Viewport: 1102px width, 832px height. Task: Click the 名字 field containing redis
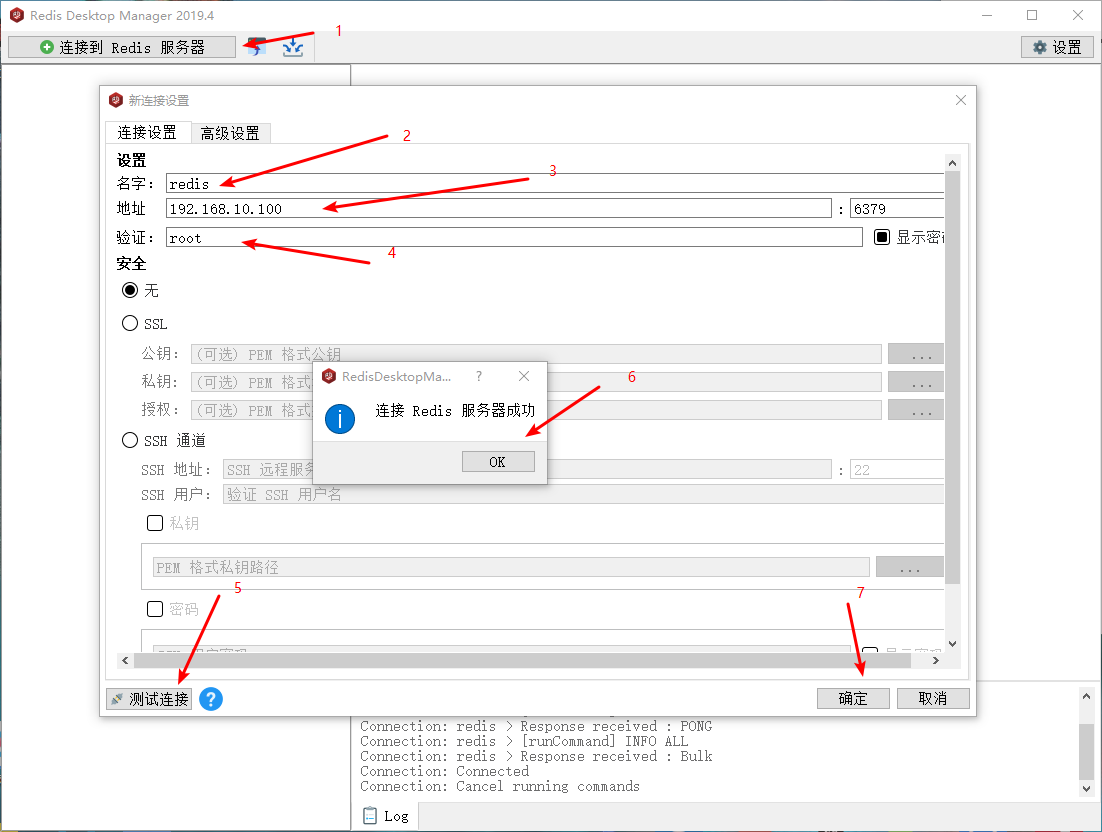click(x=555, y=183)
